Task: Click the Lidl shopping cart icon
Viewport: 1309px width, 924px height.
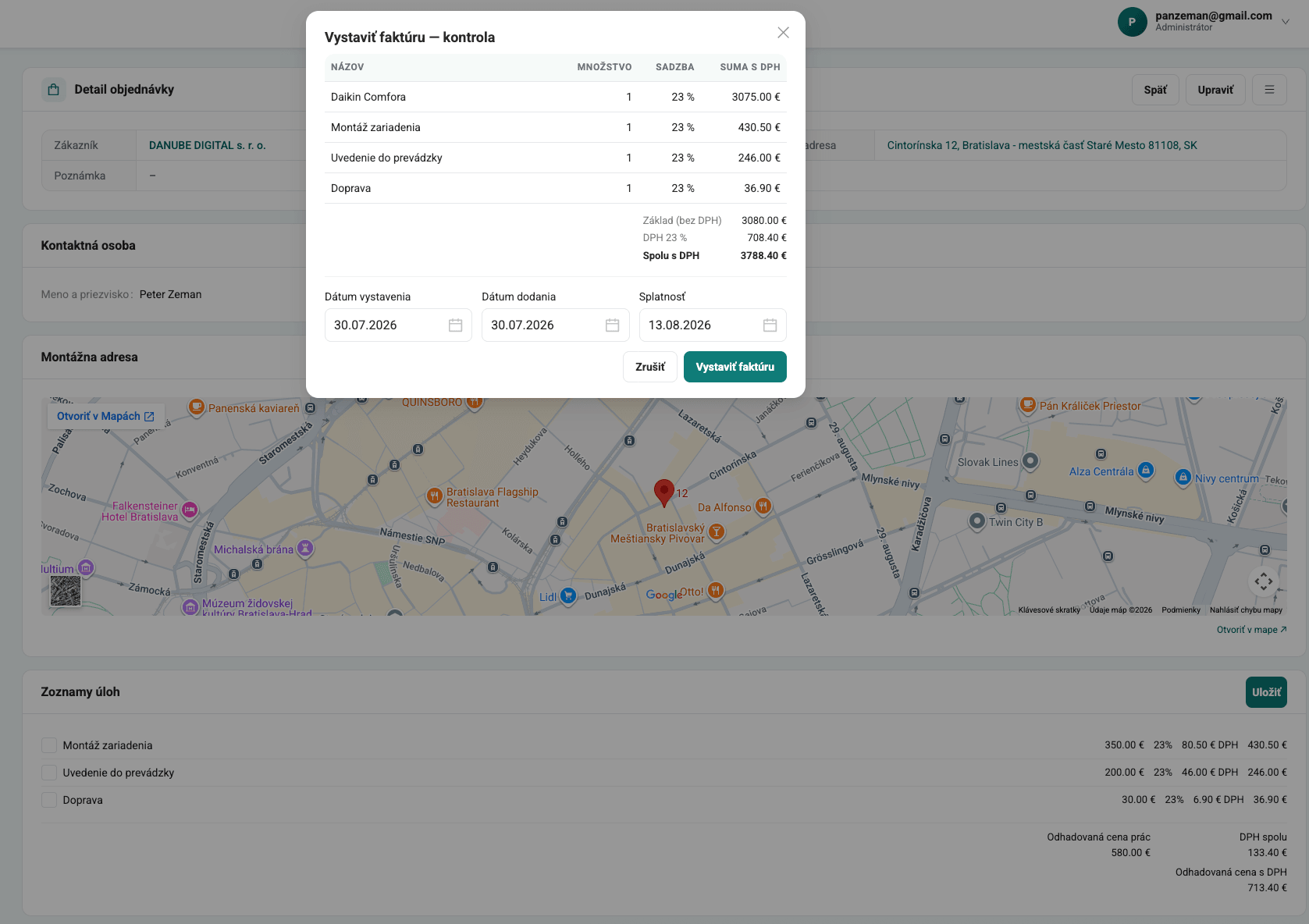Action: 568,595
